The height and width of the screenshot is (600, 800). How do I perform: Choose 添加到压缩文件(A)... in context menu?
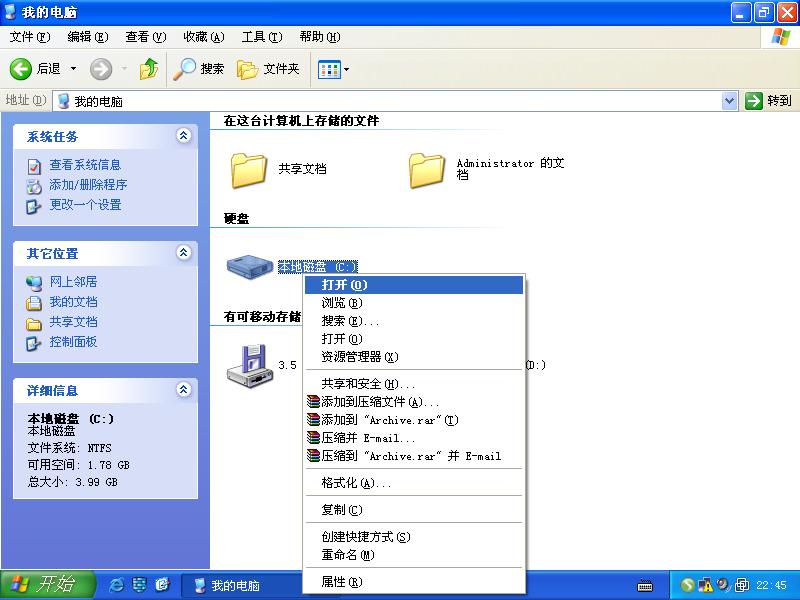(414, 402)
